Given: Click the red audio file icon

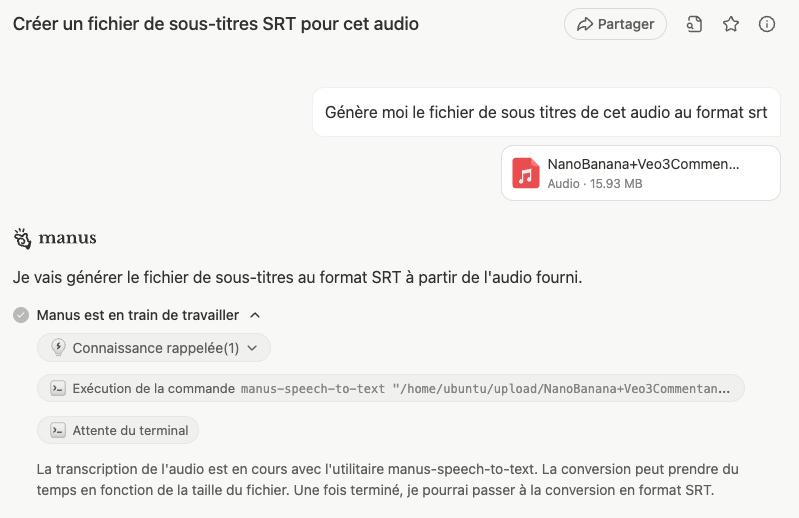Looking at the screenshot, I should click(526, 173).
